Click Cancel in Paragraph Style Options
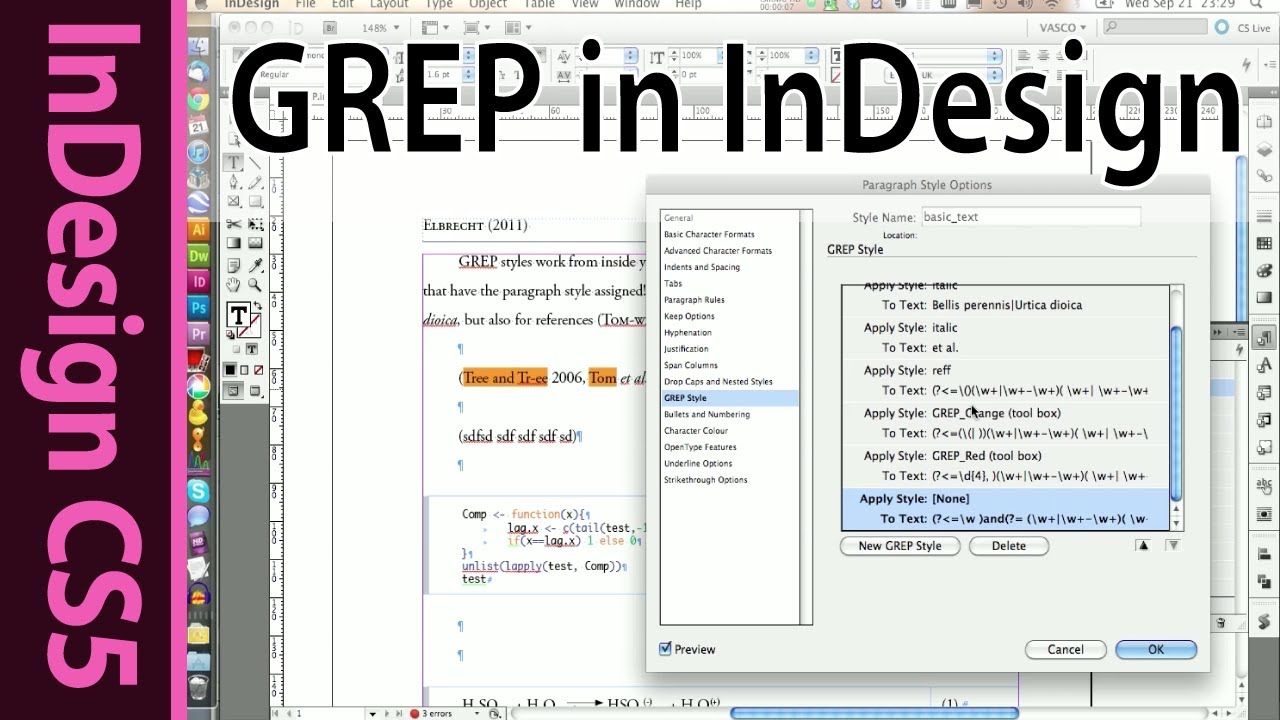 [x=1065, y=650]
